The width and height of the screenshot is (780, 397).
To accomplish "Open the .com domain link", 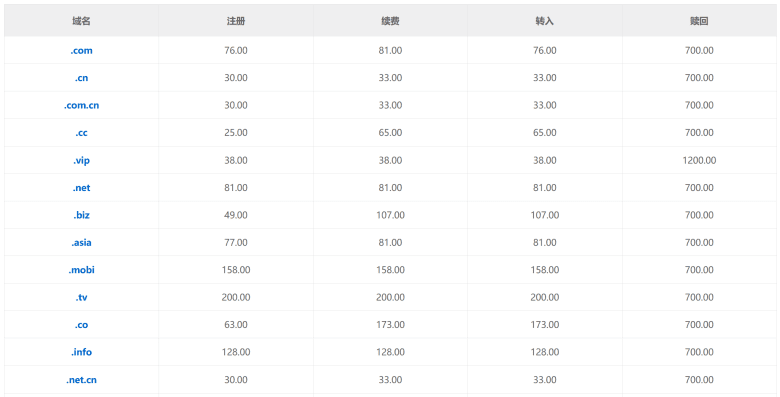I will (81, 50).
